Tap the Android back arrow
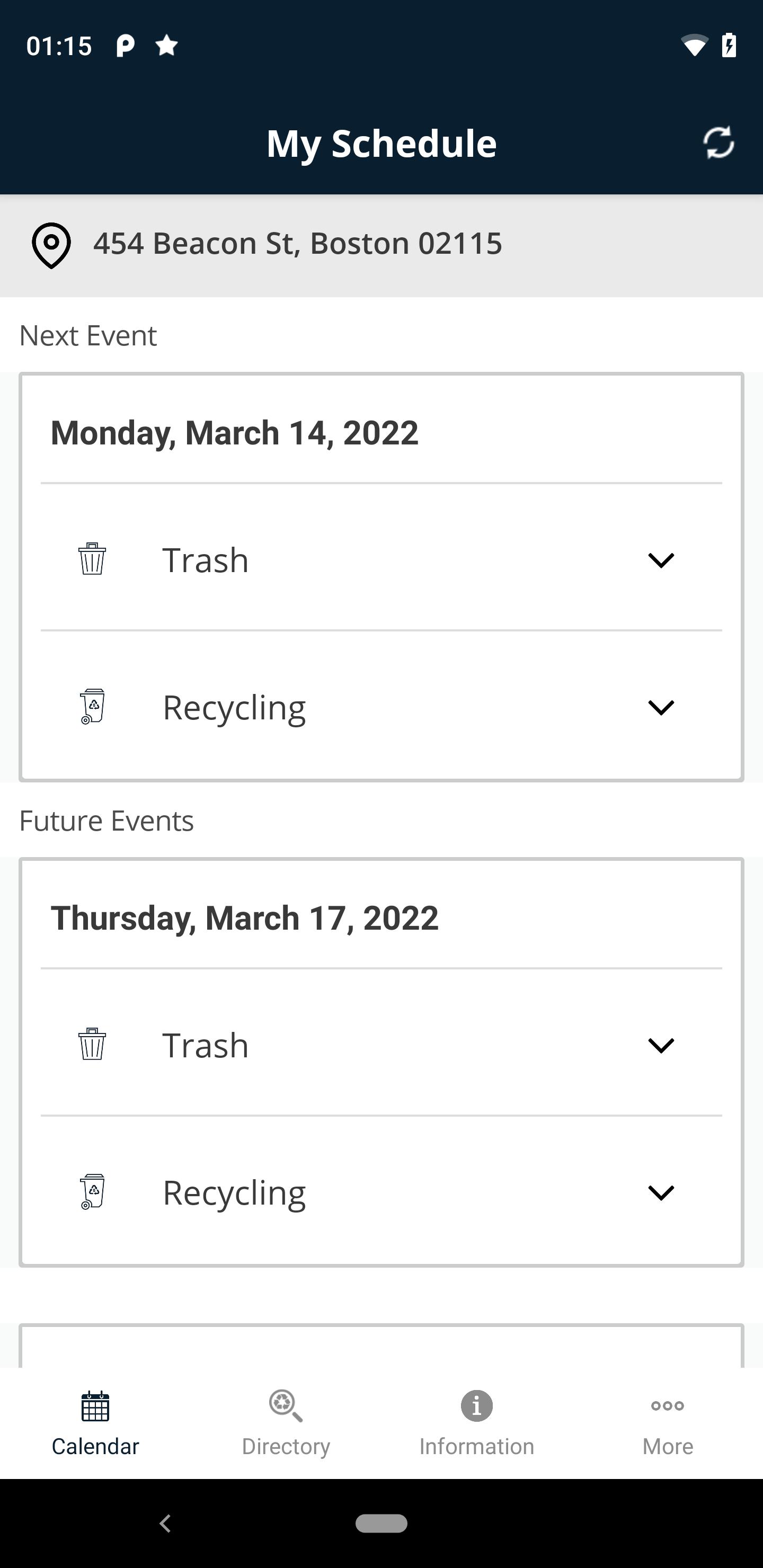Image resolution: width=763 pixels, height=1568 pixels. pyautogui.click(x=165, y=1523)
